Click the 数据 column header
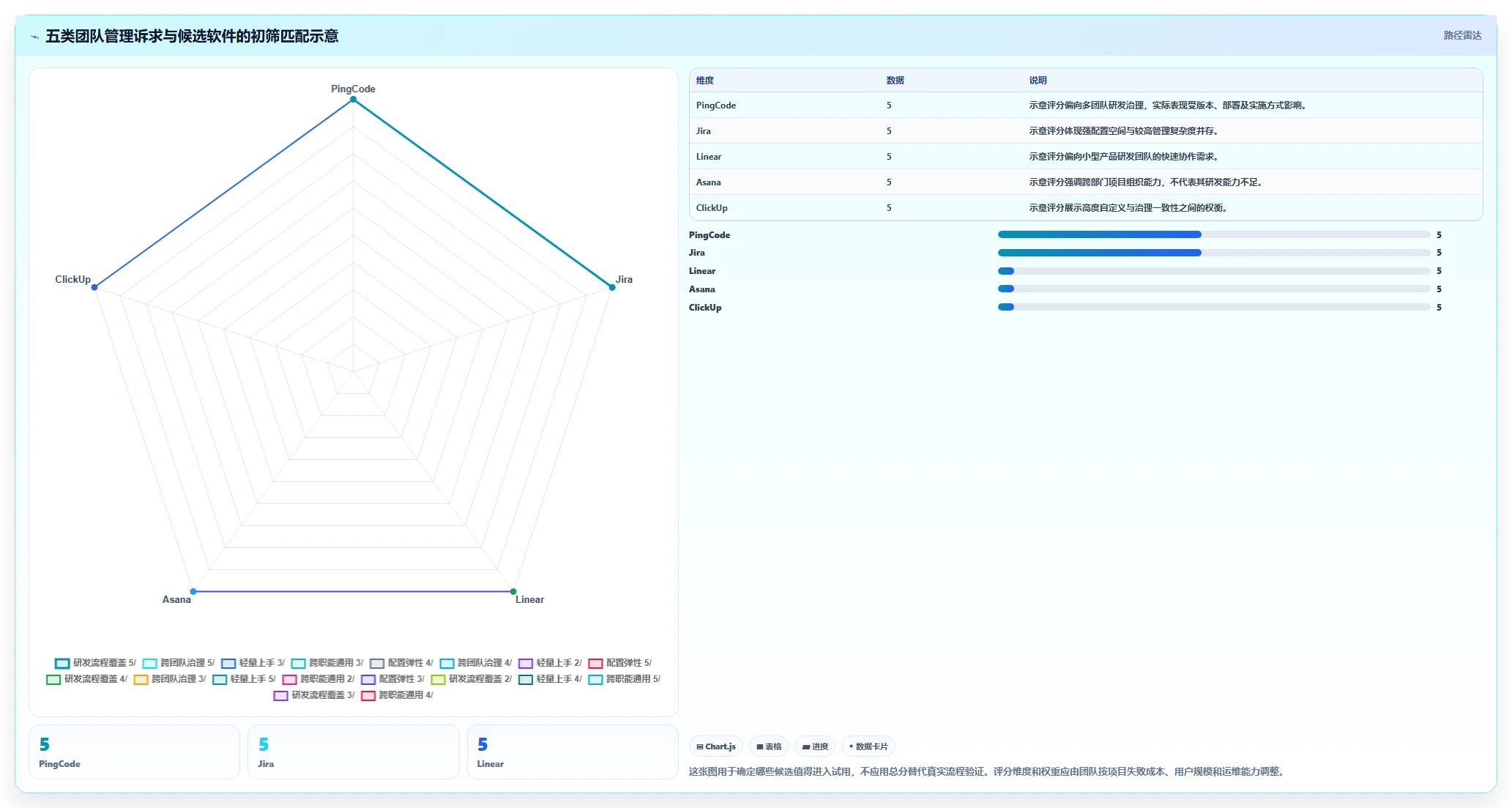Screen dimensions: 1512x808 click(895, 81)
